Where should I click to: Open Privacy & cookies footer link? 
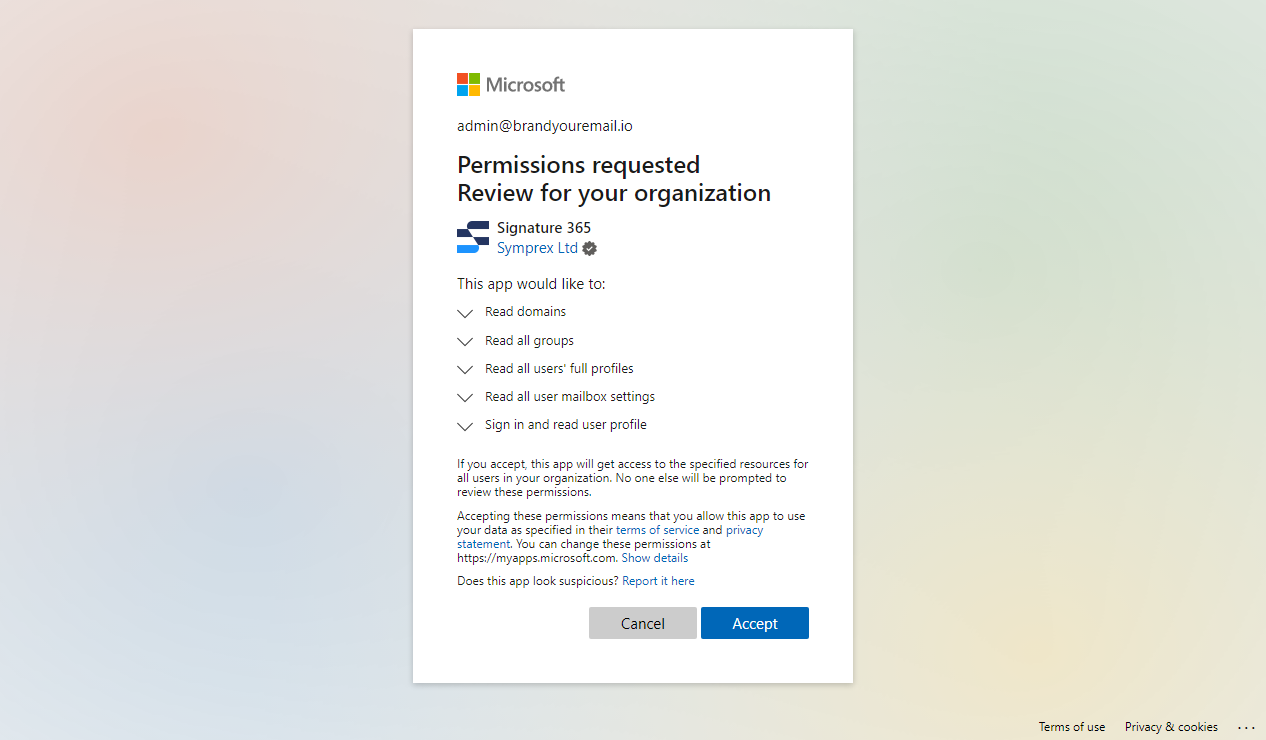pyautogui.click(x=1171, y=727)
